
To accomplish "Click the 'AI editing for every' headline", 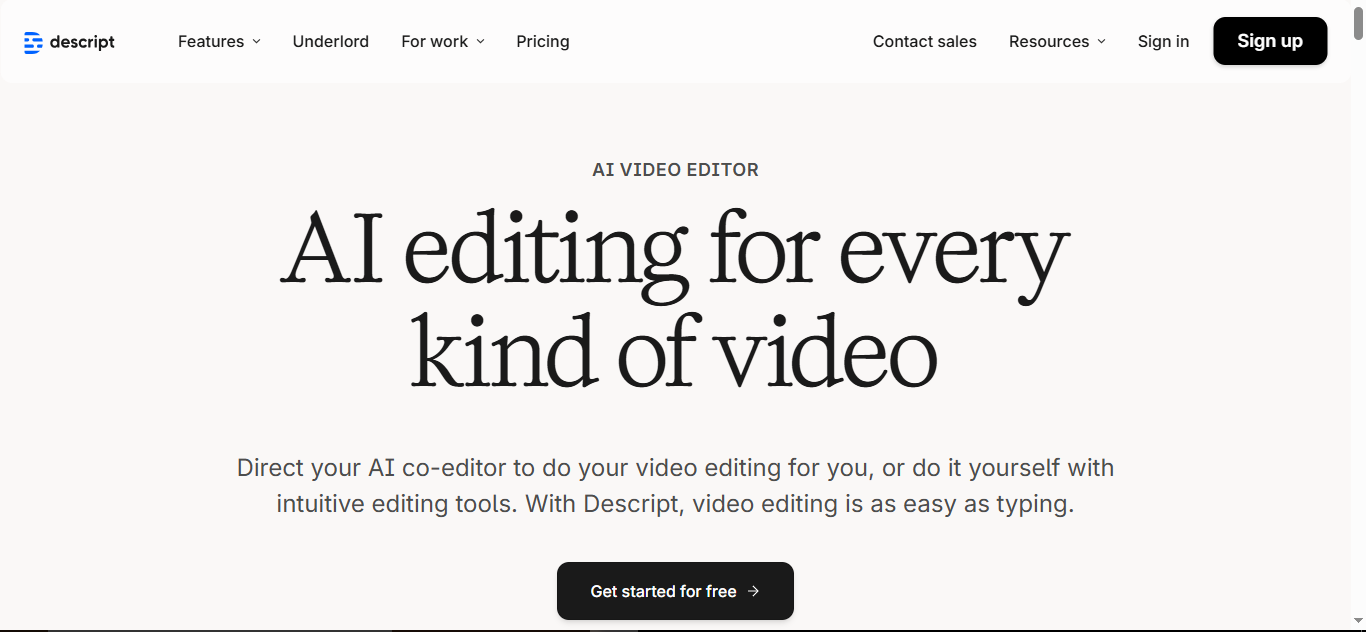I will (675, 248).
